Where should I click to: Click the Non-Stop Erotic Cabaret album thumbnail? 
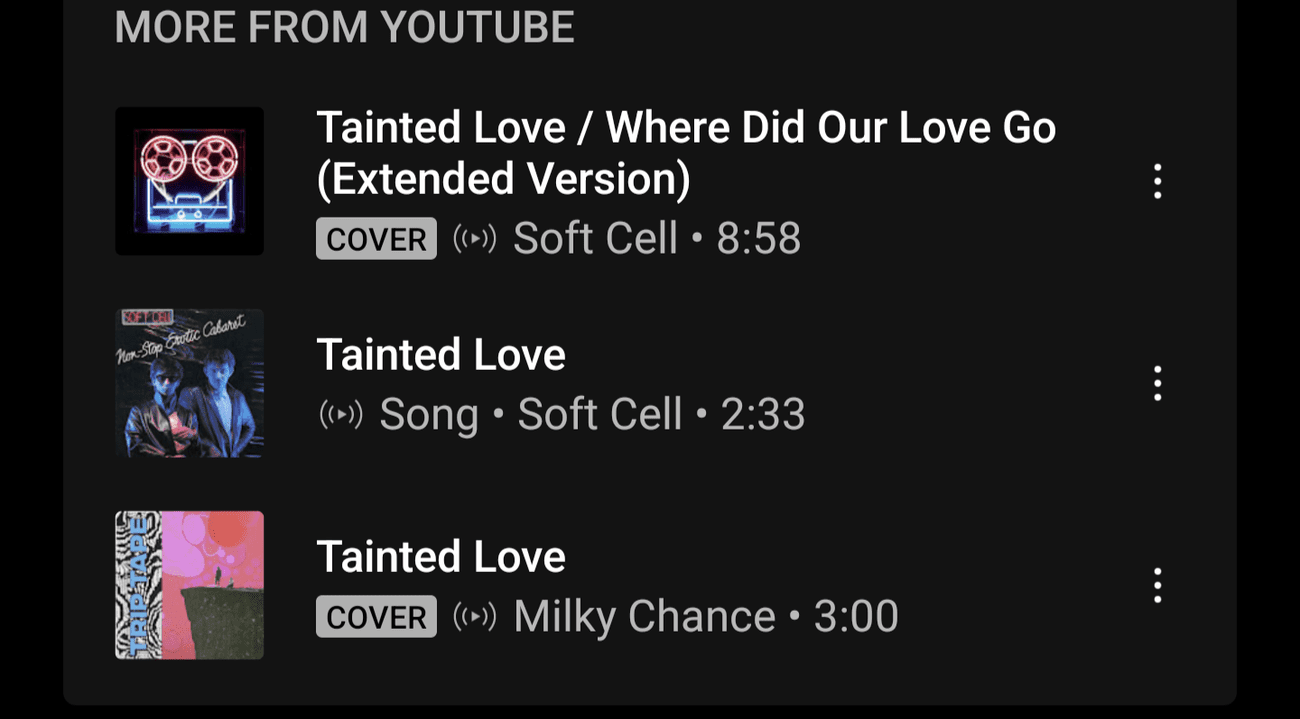pos(189,382)
